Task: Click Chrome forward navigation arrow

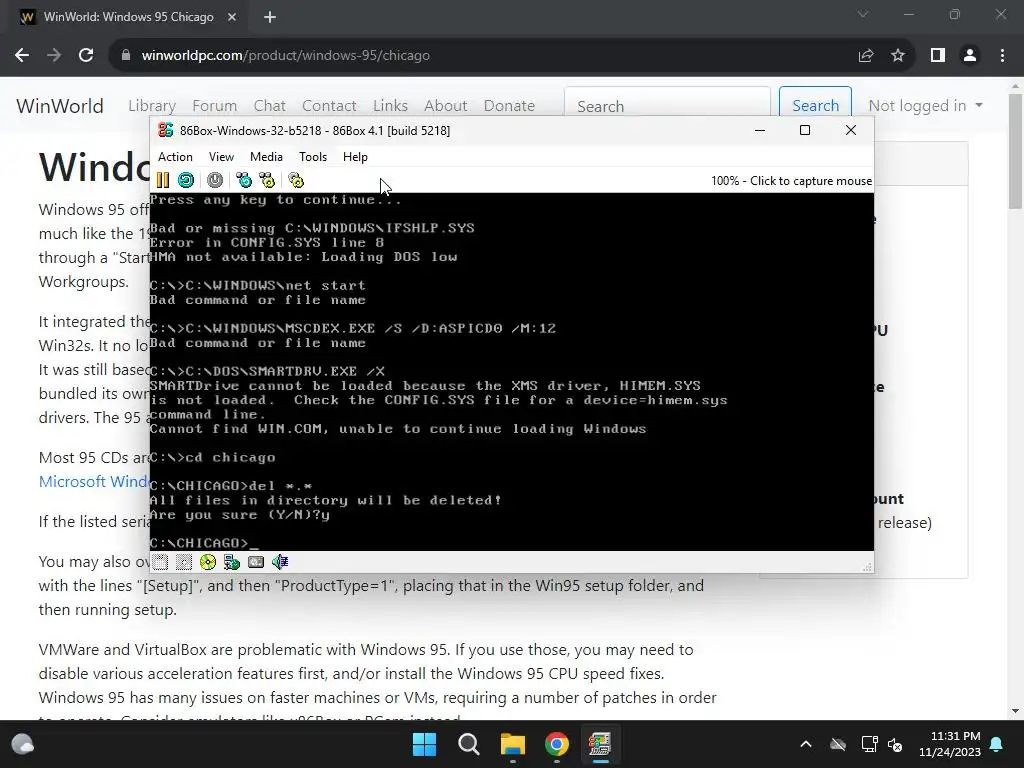Action: 54,56
